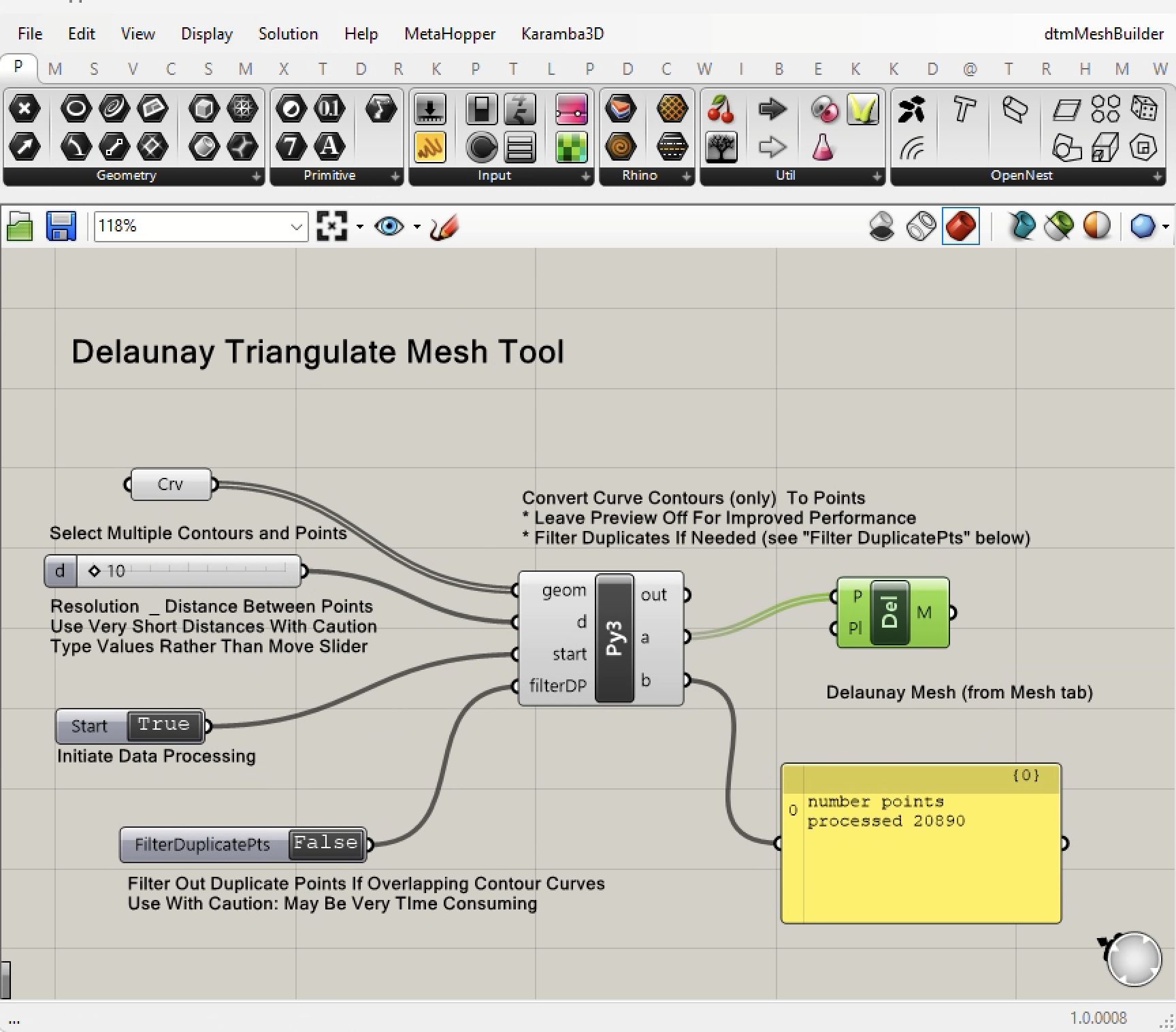Open the Karamba3D menu

pos(562,33)
